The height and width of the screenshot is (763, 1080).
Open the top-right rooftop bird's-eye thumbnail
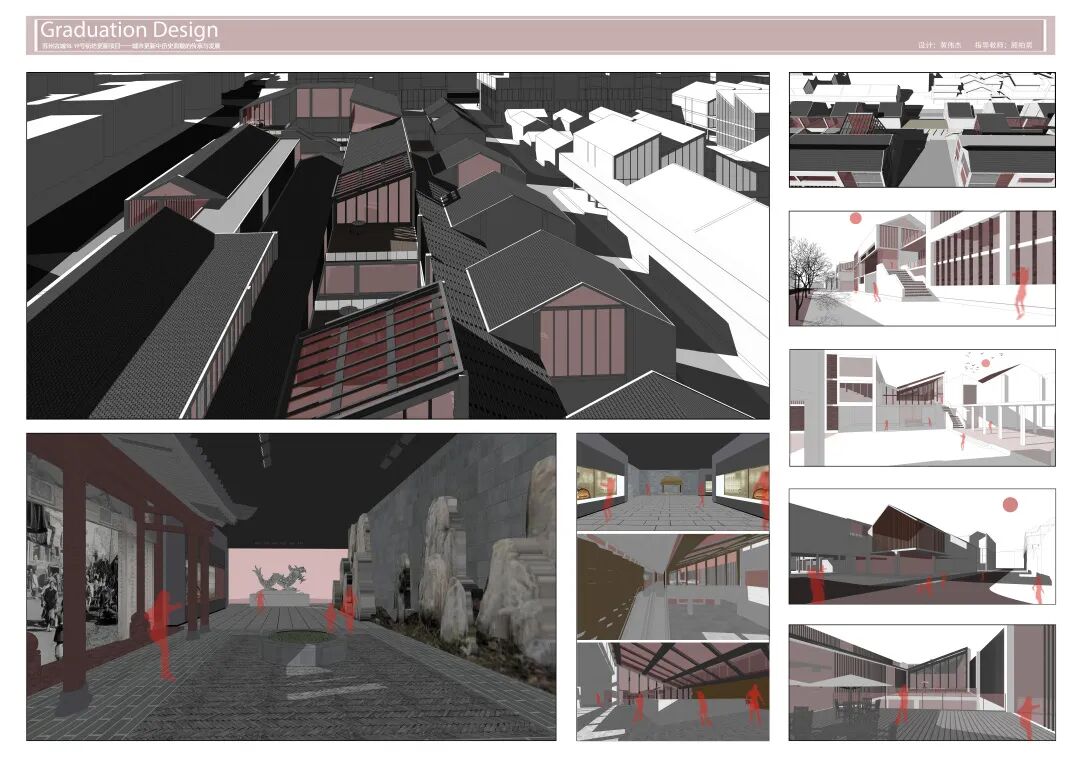(x=922, y=130)
